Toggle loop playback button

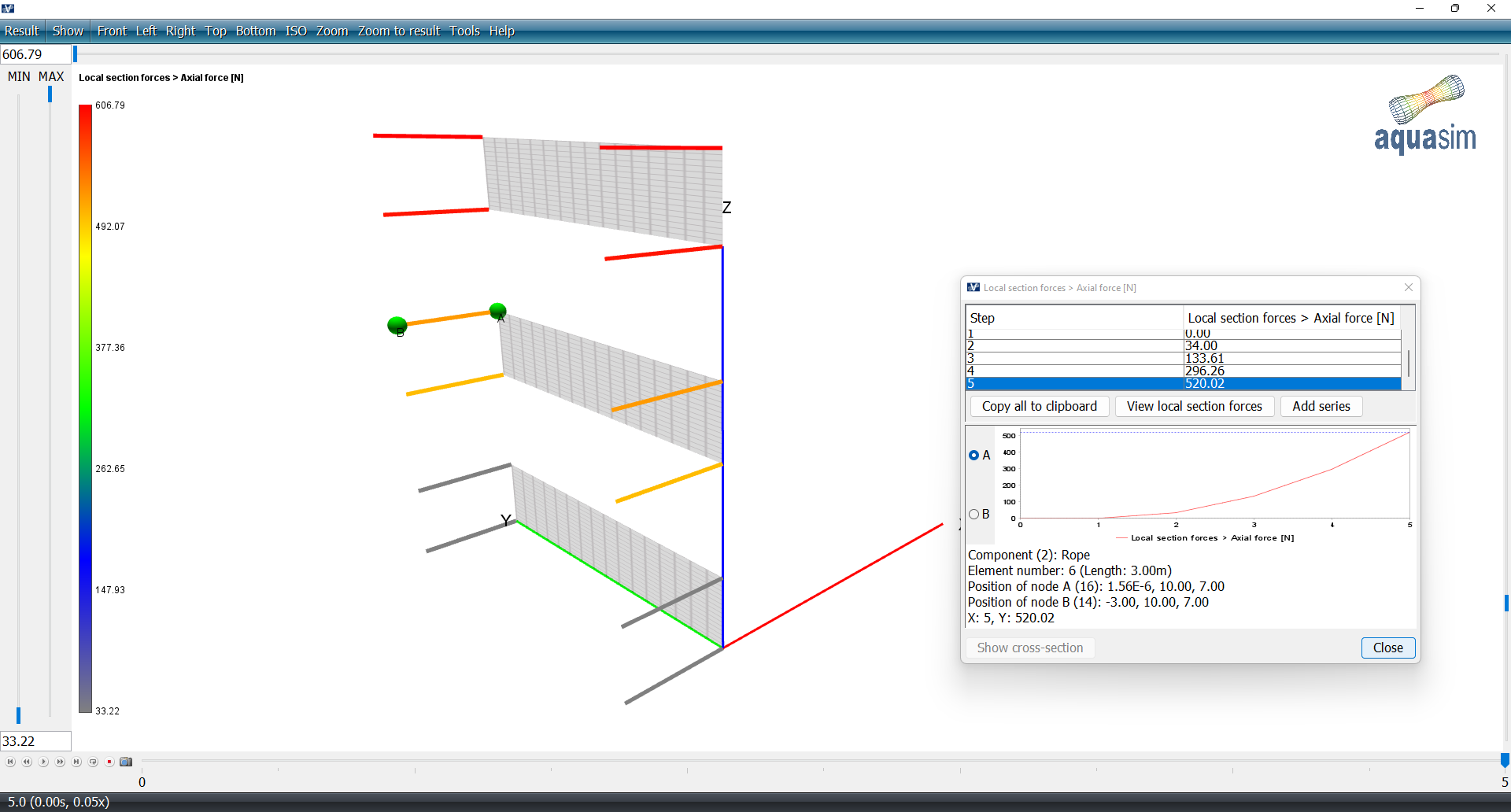[x=93, y=762]
